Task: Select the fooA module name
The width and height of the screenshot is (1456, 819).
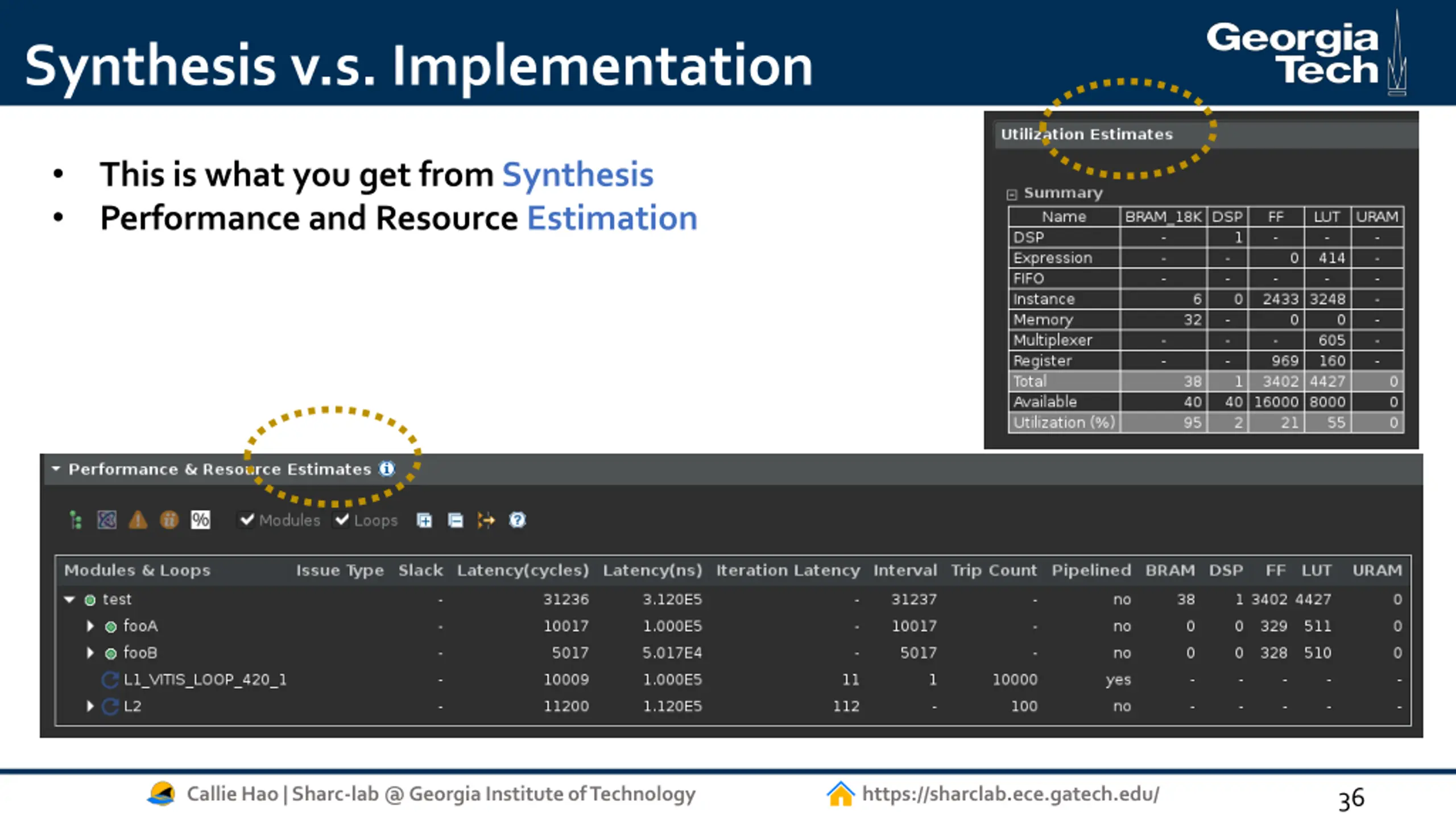Action: point(140,626)
